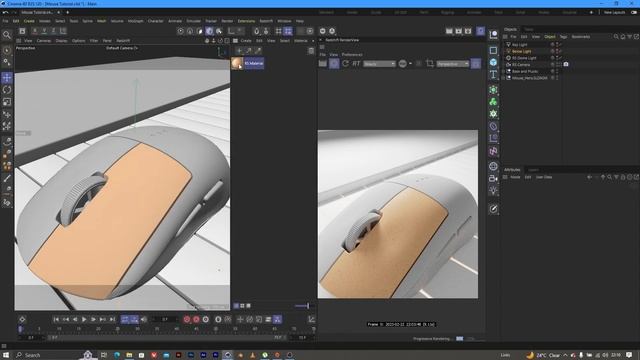Viewport: 640px width, 360px height.
Task: Expand the Base and Plinth group
Action: pos(504,71)
